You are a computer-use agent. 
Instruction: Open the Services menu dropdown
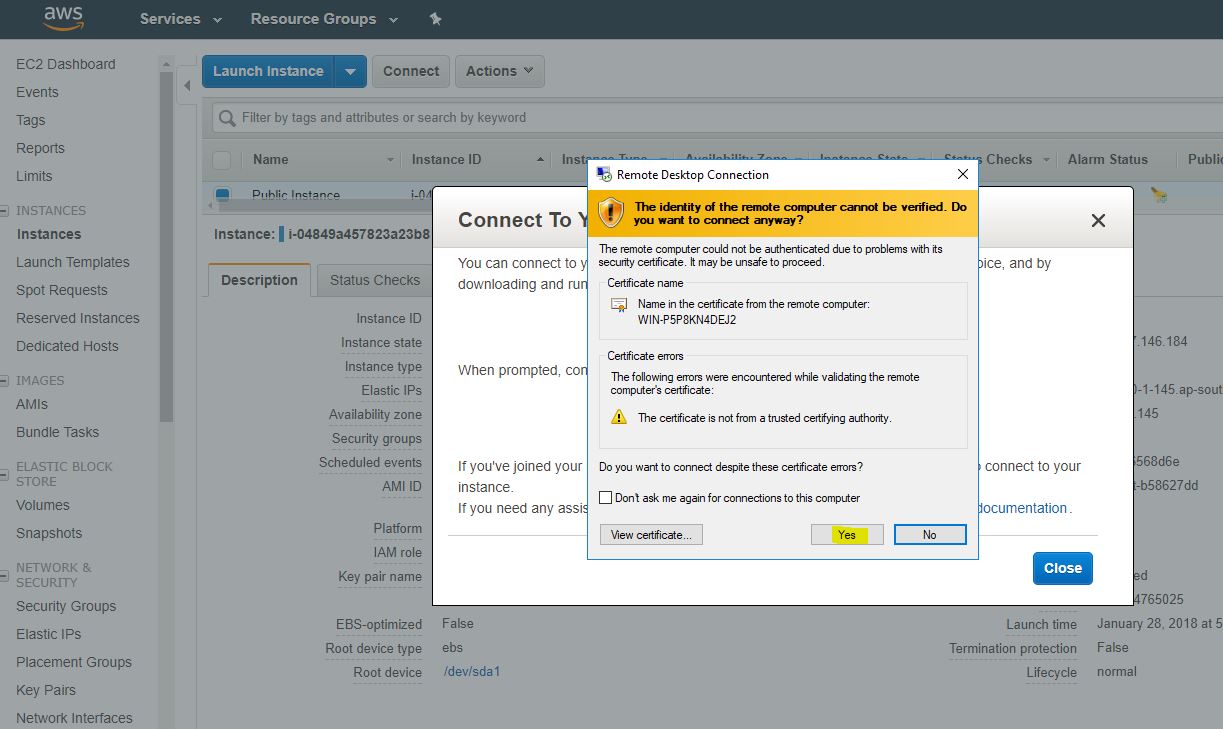[180, 19]
